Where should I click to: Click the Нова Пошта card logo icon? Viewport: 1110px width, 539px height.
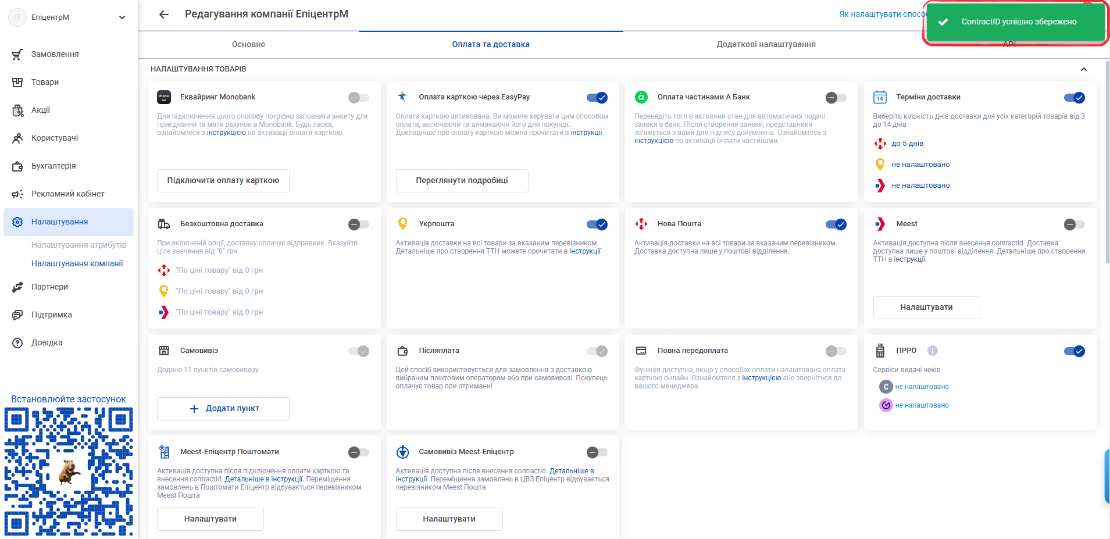point(641,224)
